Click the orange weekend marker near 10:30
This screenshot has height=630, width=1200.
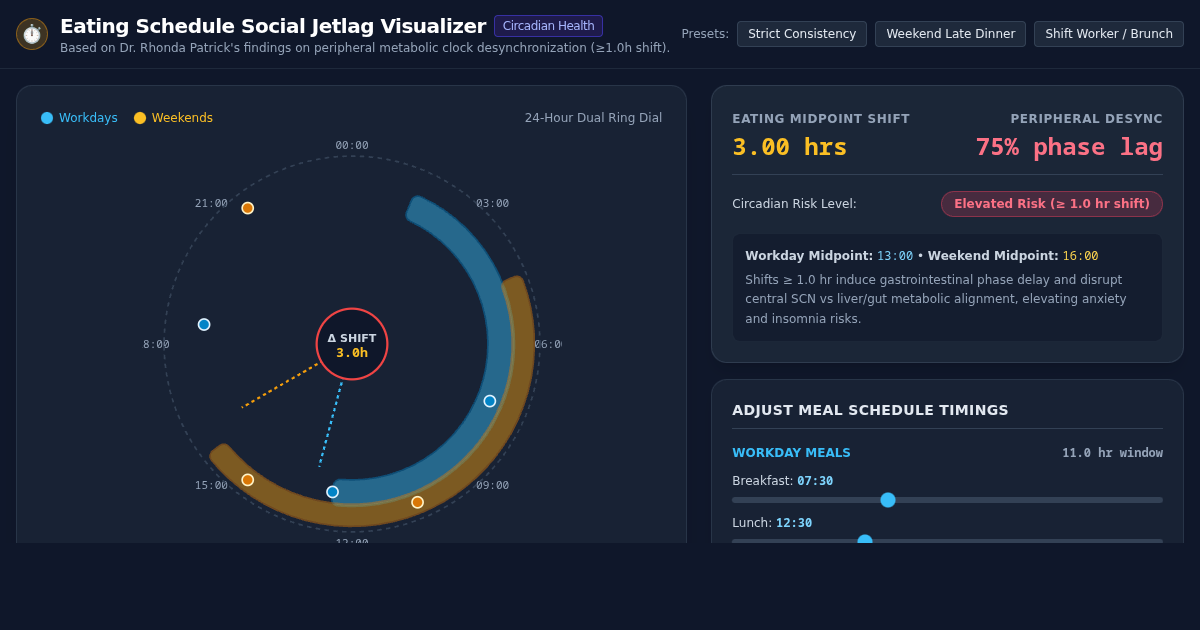point(418,502)
